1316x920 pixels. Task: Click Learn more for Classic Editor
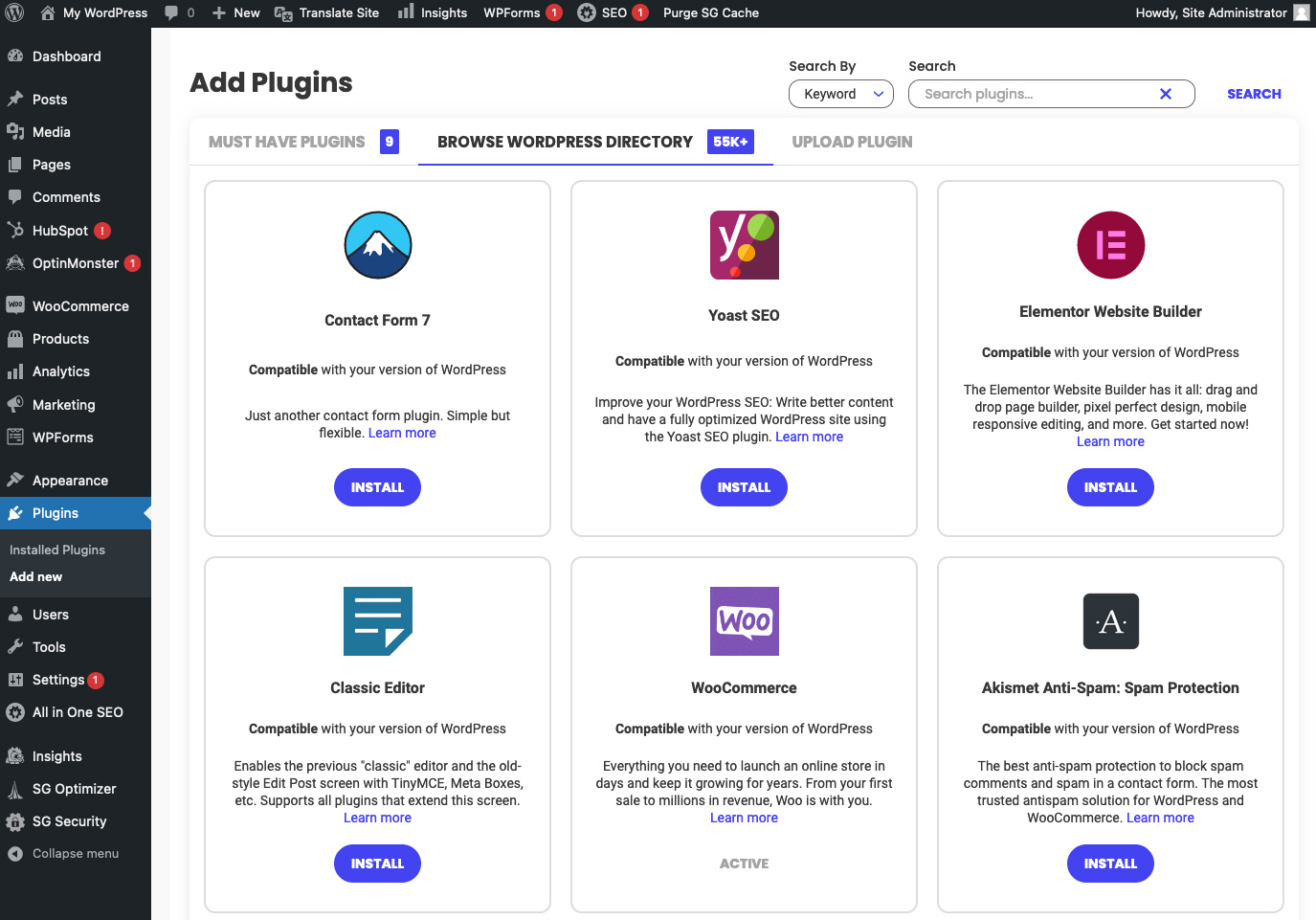point(377,818)
